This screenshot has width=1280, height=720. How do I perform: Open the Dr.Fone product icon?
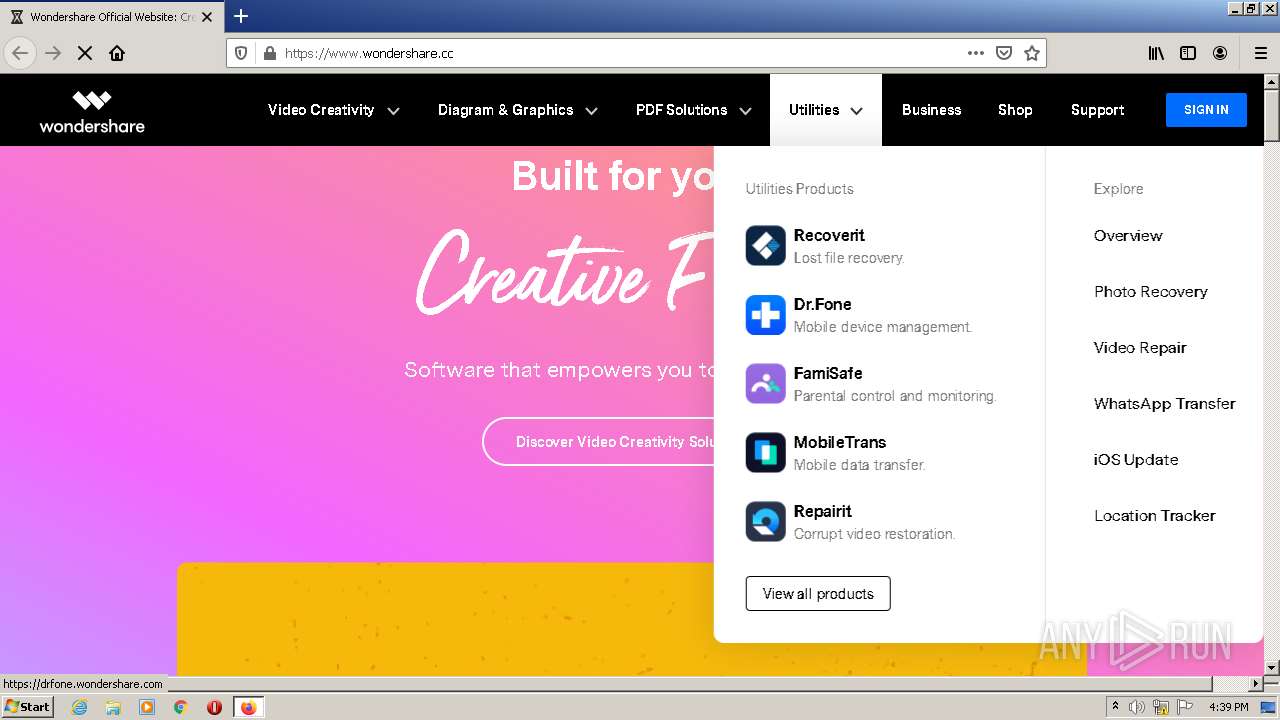click(x=766, y=315)
